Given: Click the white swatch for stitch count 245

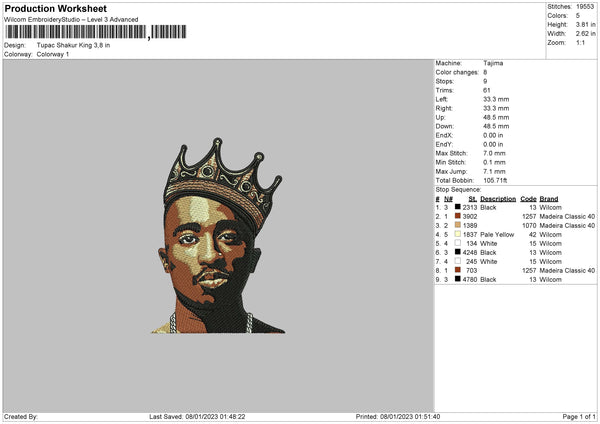Looking at the screenshot, I should pos(457,261).
